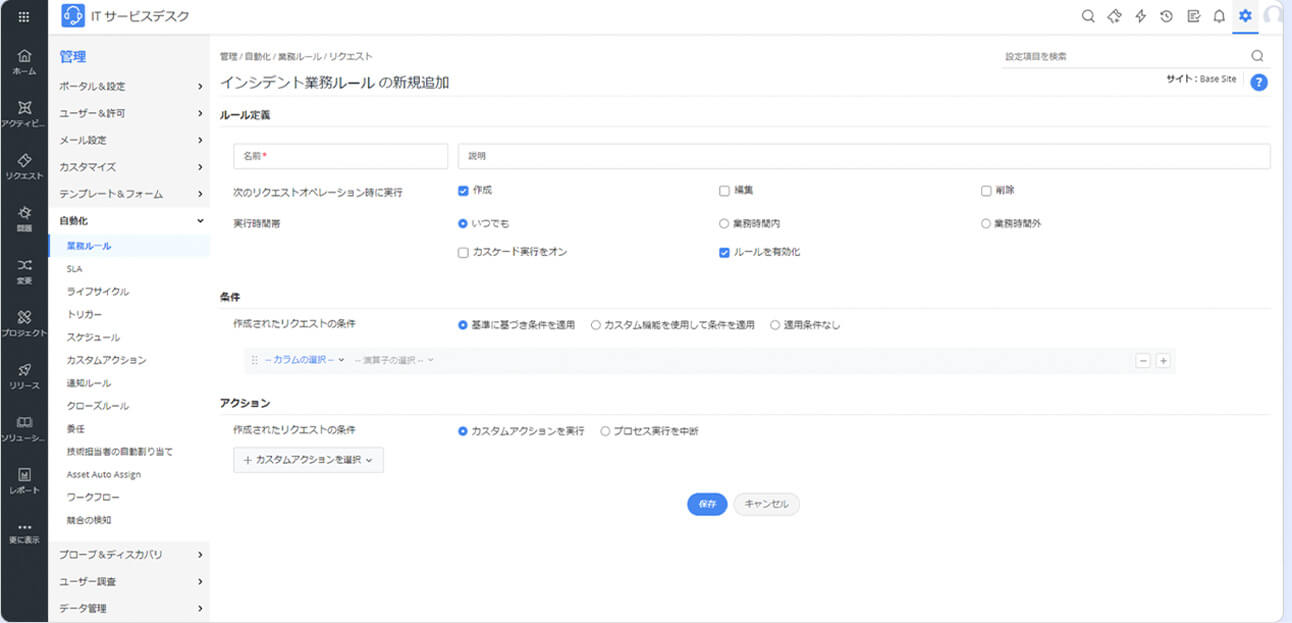Select the プロセス実行を中断 radio option
Image resolution: width=1292 pixels, height=623 pixels.
(x=605, y=431)
